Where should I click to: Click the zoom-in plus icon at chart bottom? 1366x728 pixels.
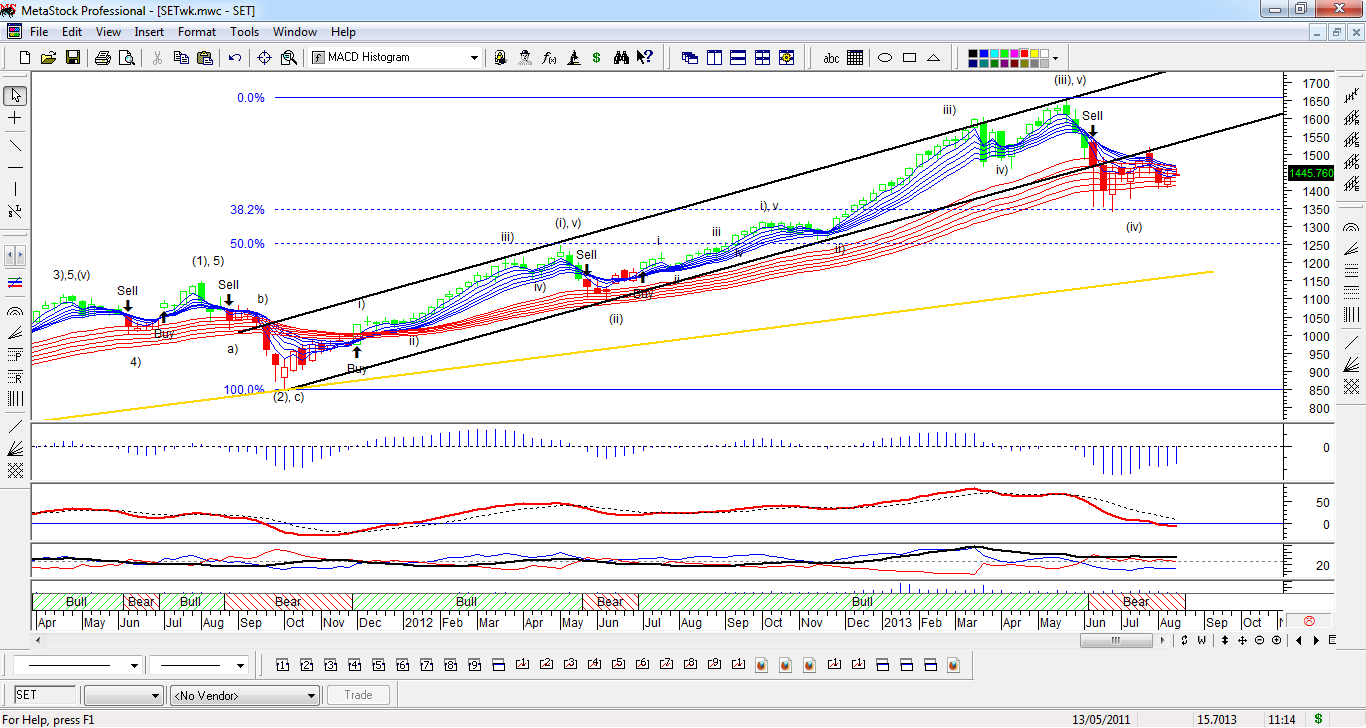[1276, 640]
